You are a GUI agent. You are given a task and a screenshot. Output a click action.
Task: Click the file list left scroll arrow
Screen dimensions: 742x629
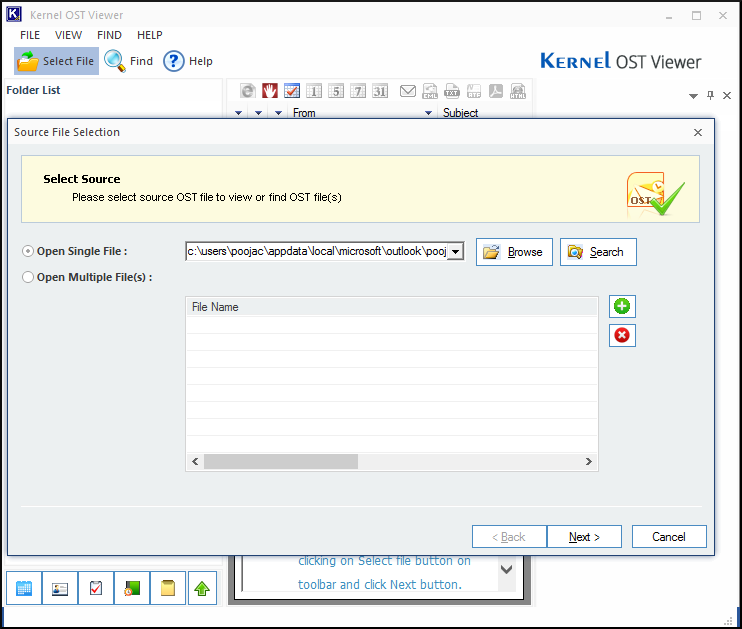tap(195, 461)
